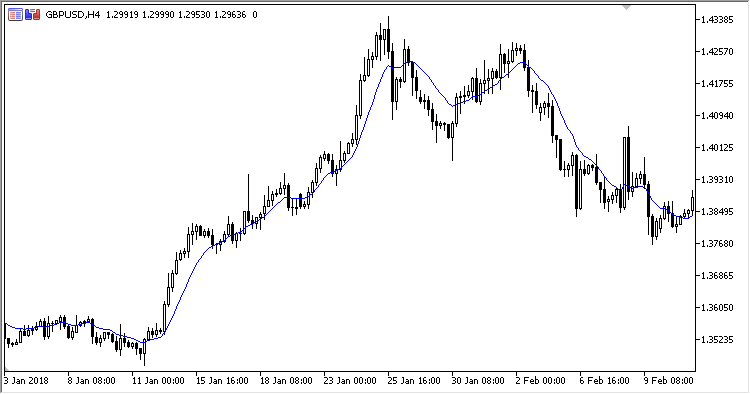The height and width of the screenshot is (394, 750).
Task: Click the close price value 1.29636
Action: [230, 15]
